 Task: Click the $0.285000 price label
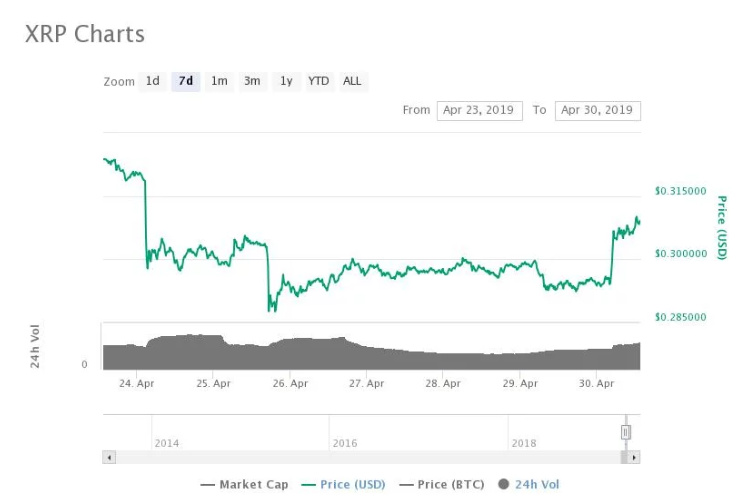[681, 317]
